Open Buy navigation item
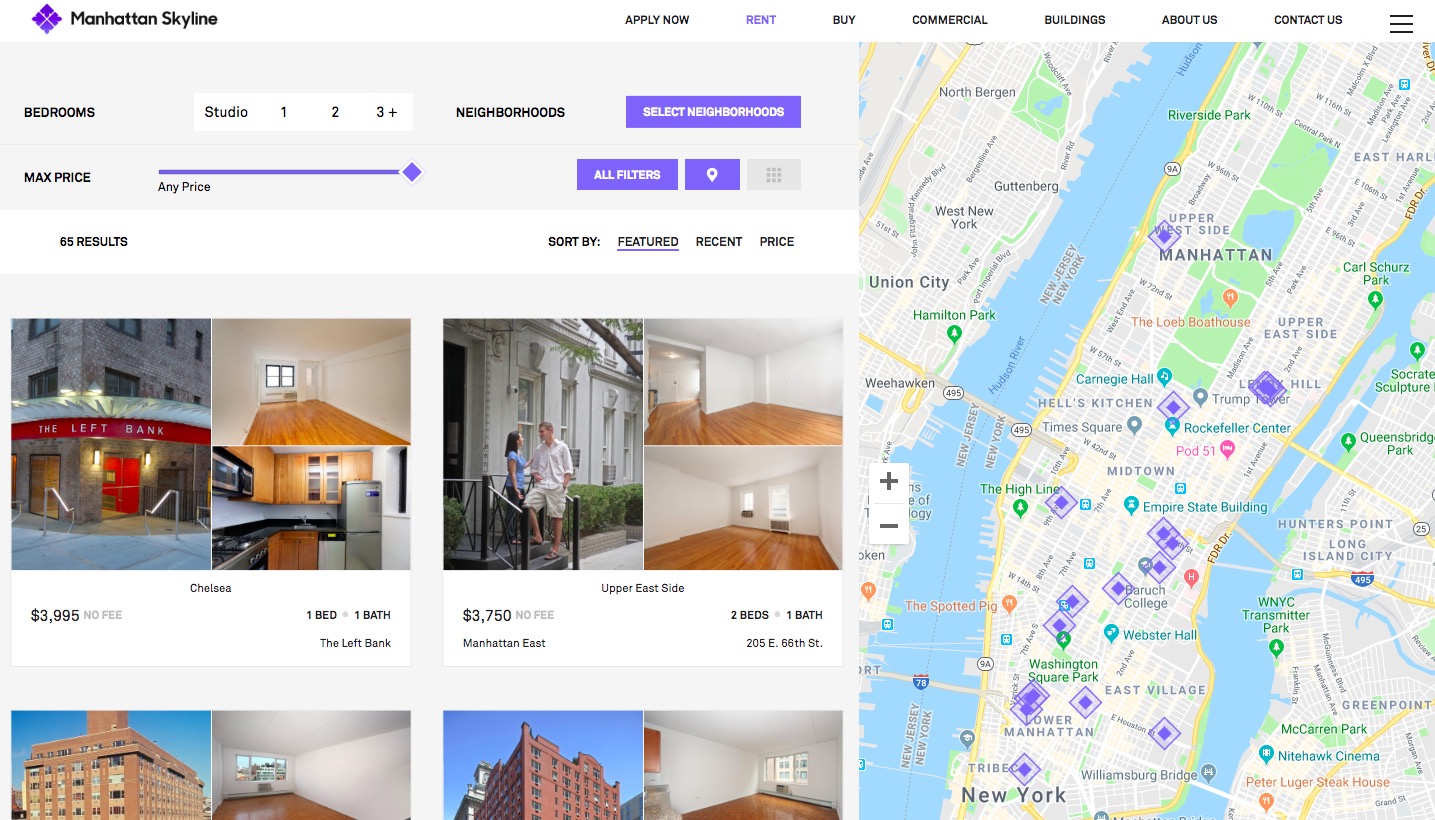Viewport: 1435px width, 820px height. coord(844,20)
